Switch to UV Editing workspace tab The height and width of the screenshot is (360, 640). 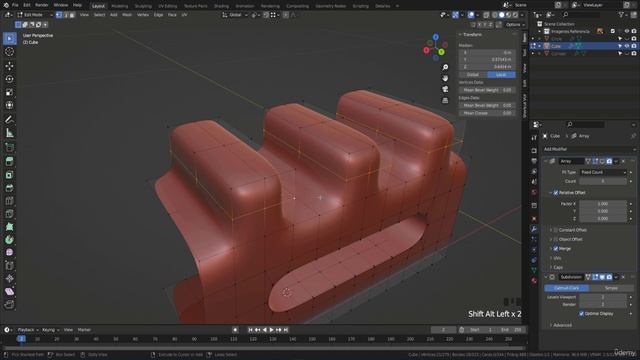(x=168, y=6)
